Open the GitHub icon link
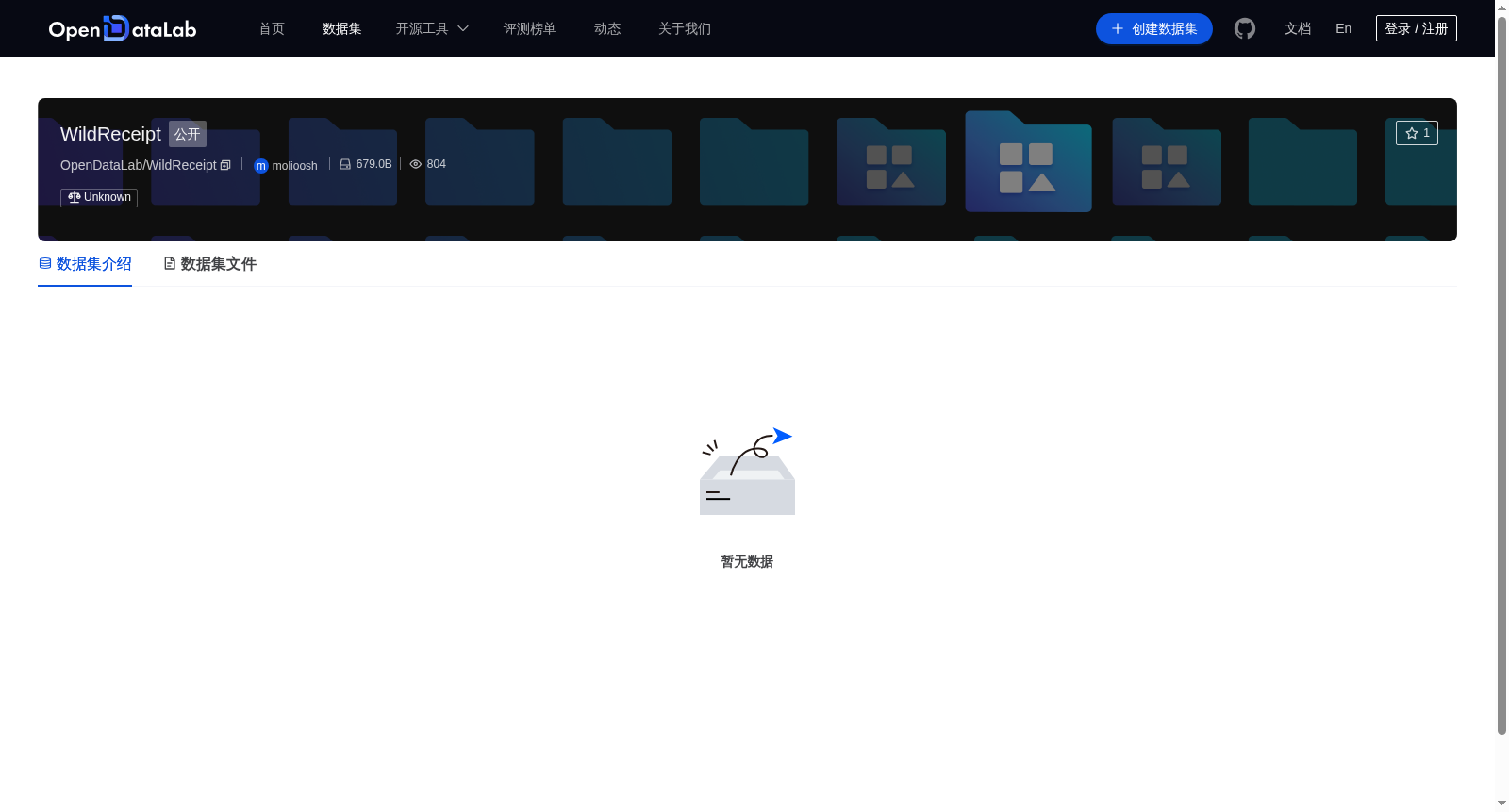The image size is (1509, 812). pyautogui.click(x=1245, y=28)
